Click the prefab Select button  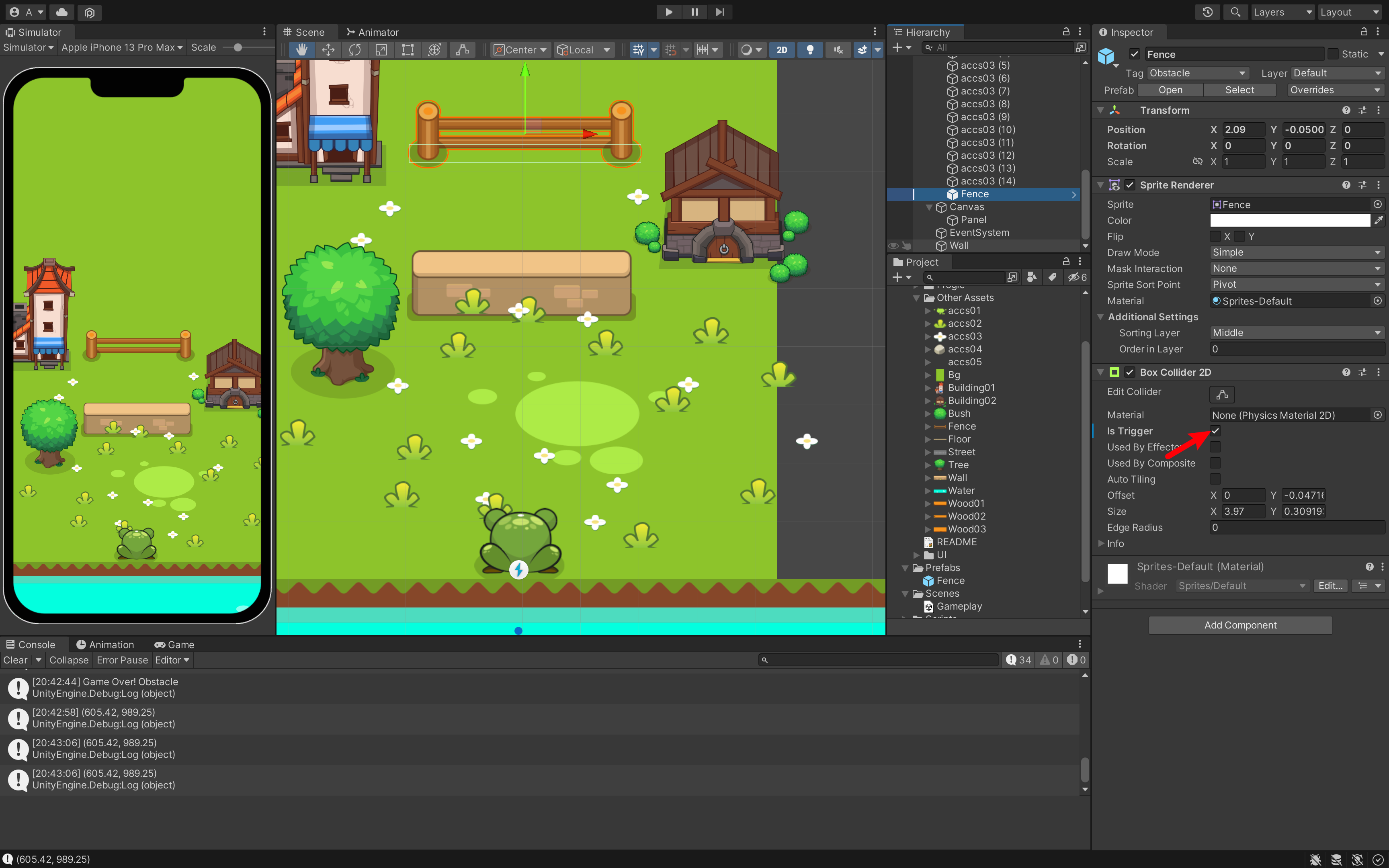[x=1239, y=90]
